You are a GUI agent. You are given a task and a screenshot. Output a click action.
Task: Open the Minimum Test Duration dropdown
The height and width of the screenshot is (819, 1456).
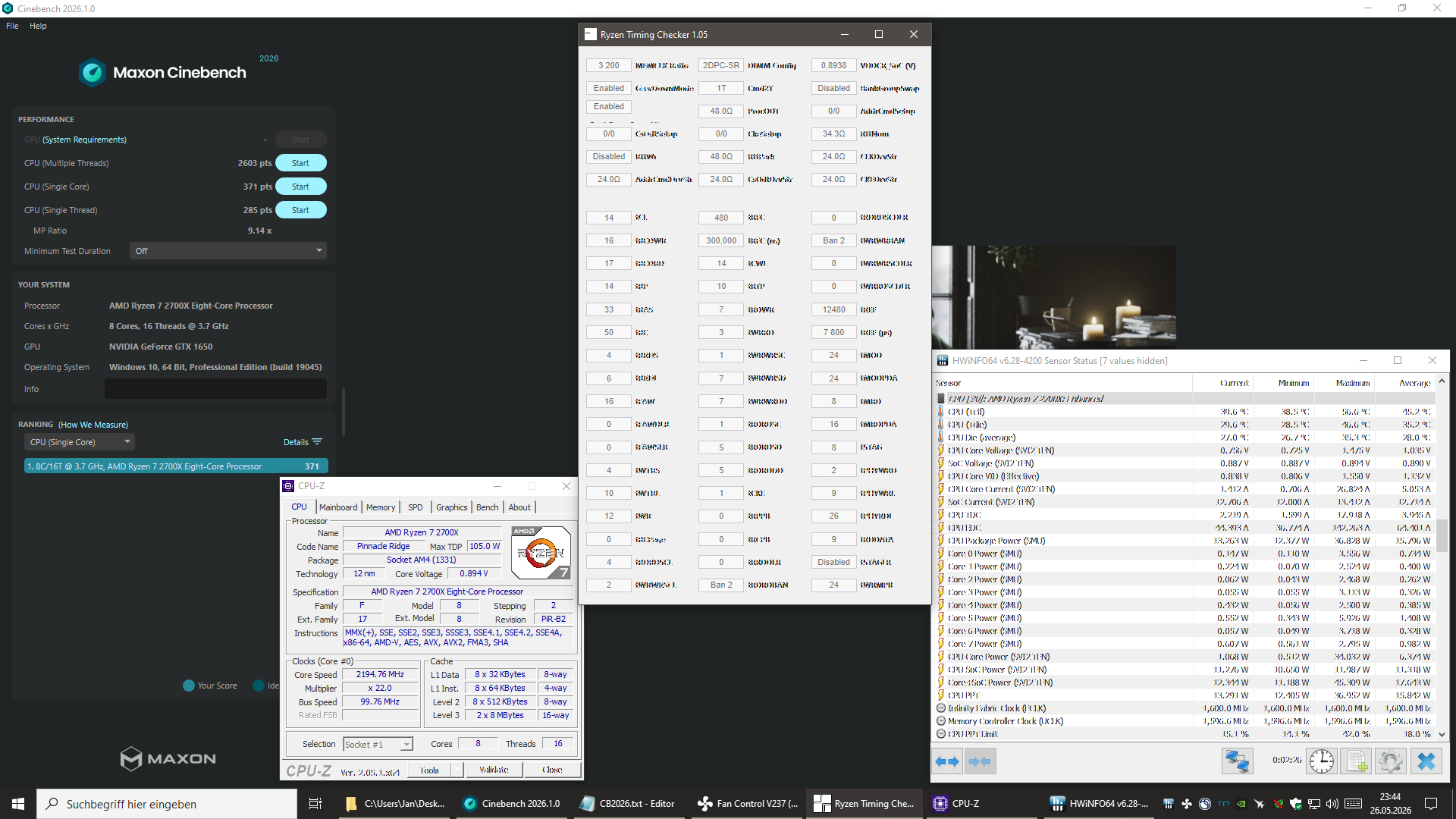(228, 251)
